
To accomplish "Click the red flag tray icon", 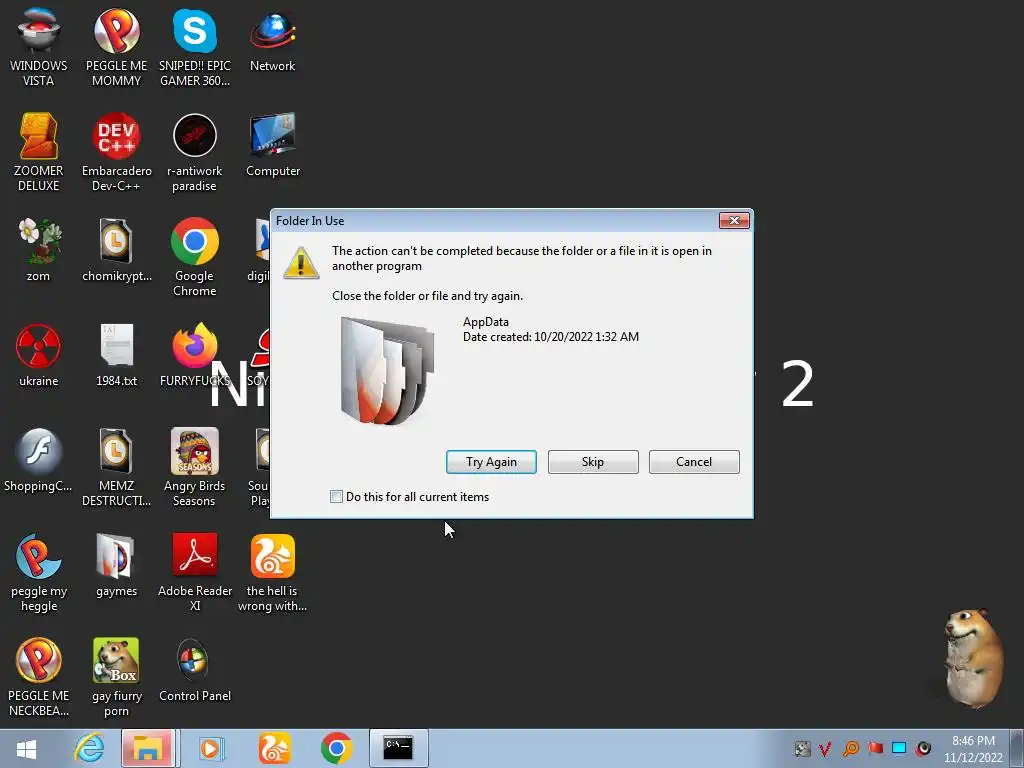I will pos(875,748).
